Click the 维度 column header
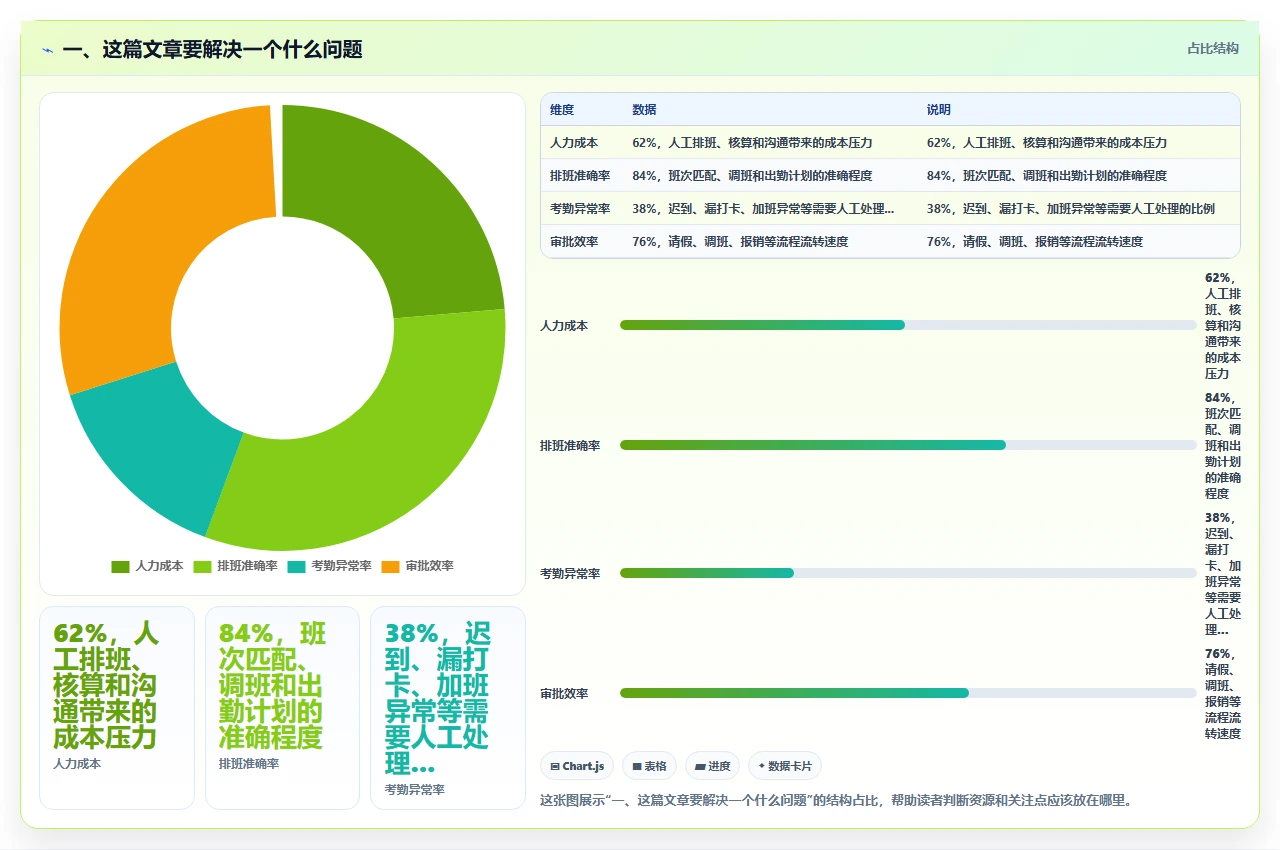Viewport: 1280px width, 850px height. click(x=562, y=110)
